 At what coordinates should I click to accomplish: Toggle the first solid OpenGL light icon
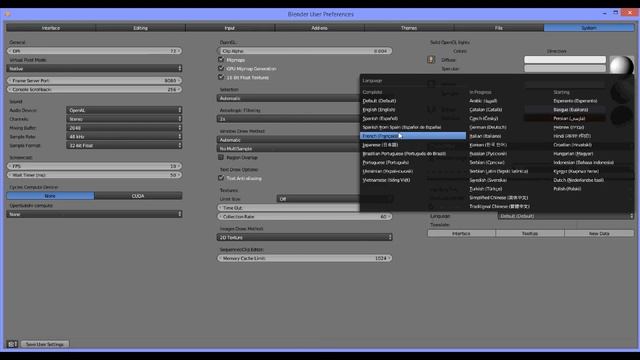click(431, 60)
